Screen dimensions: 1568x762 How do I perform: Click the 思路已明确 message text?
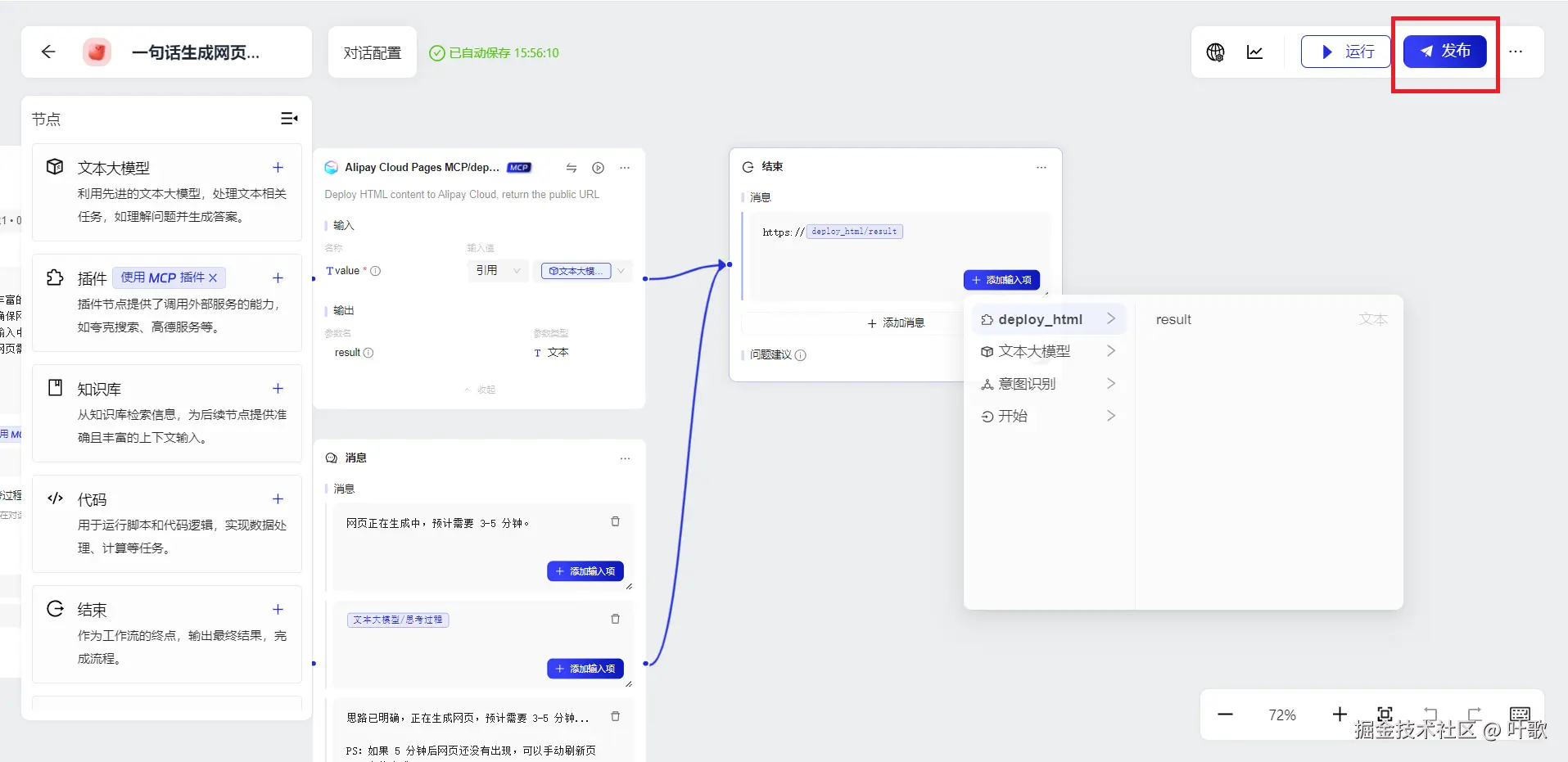(468, 718)
